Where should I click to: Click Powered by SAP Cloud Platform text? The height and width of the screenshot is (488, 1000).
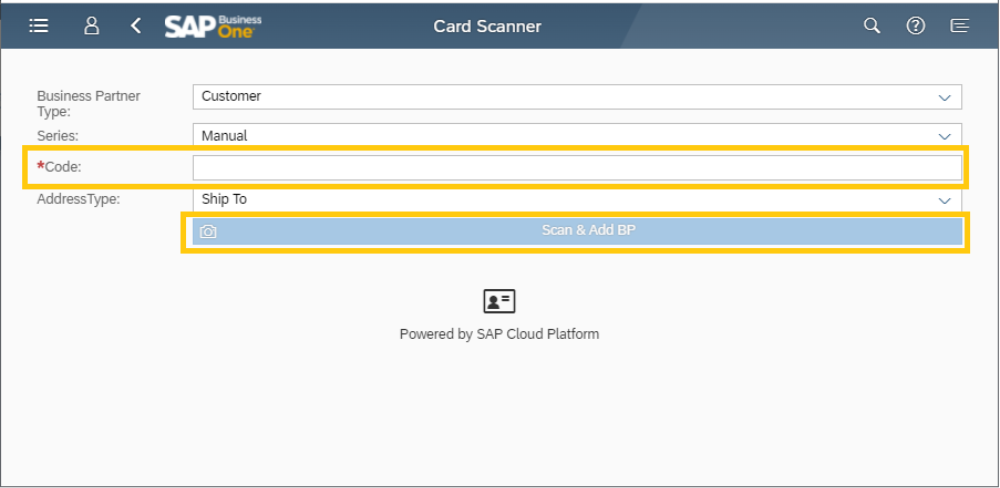click(x=499, y=334)
